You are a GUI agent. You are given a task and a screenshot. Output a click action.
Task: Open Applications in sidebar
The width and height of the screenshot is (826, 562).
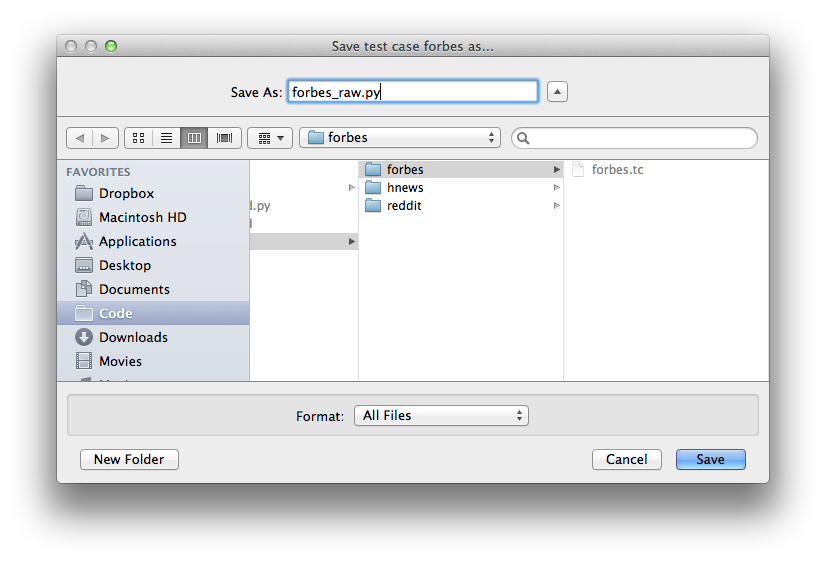click(153, 241)
